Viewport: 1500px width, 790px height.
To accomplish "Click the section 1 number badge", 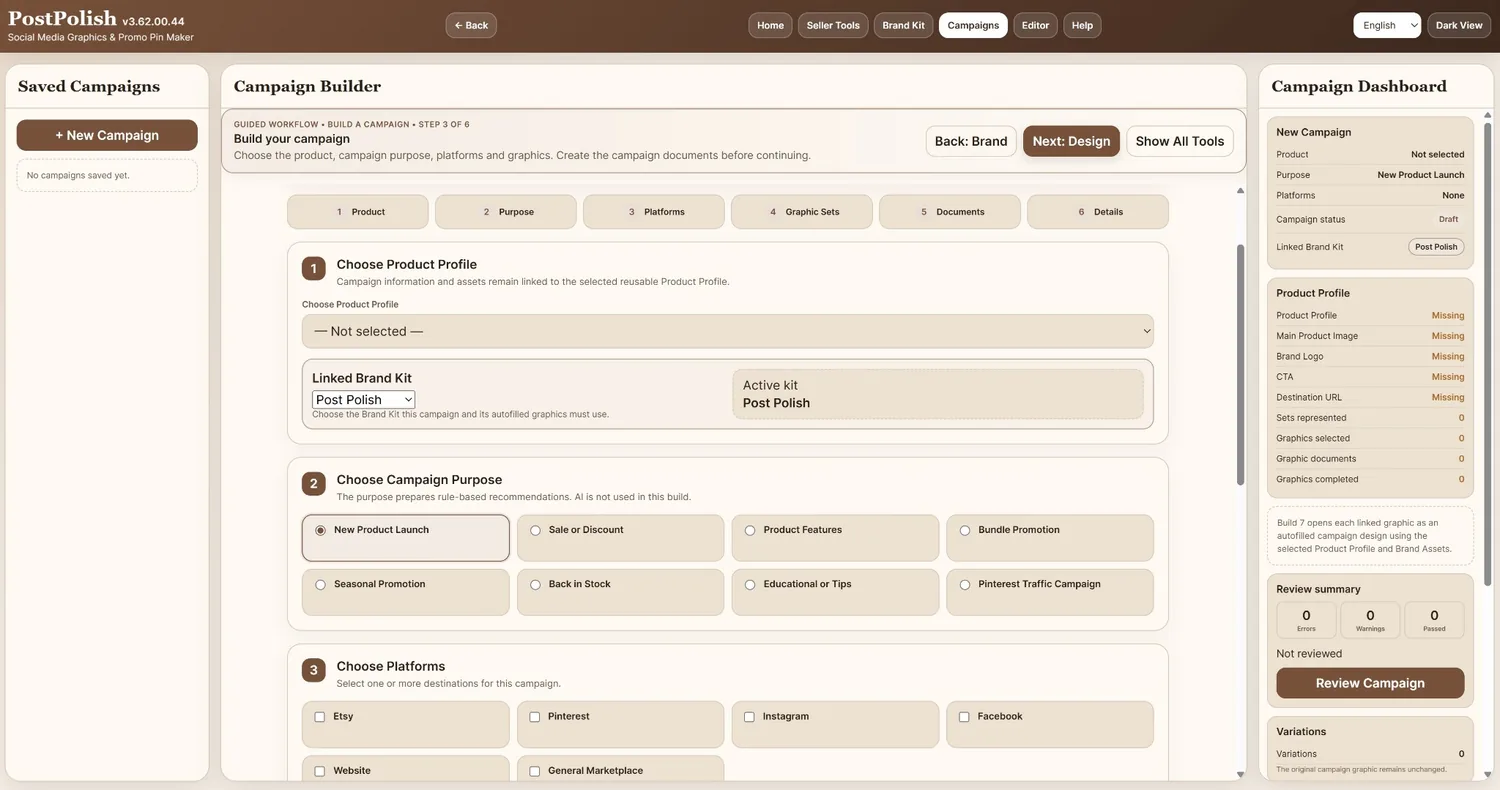I will coord(313,269).
